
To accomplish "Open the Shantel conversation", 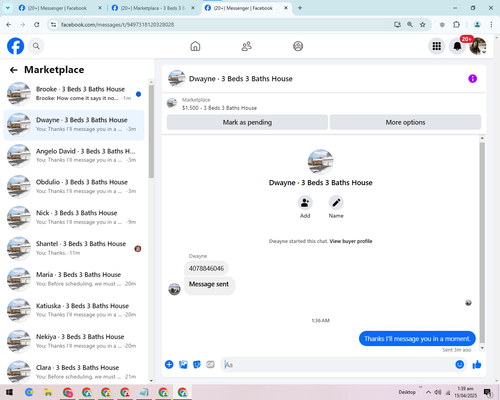I will 74,248.
